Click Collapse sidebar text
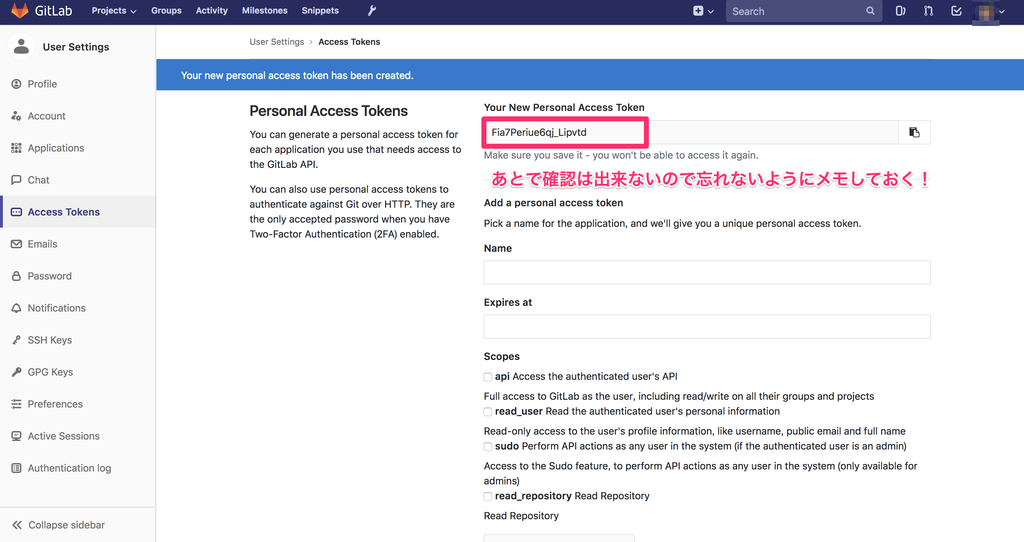This screenshot has height=542, width=1024. click(67, 525)
